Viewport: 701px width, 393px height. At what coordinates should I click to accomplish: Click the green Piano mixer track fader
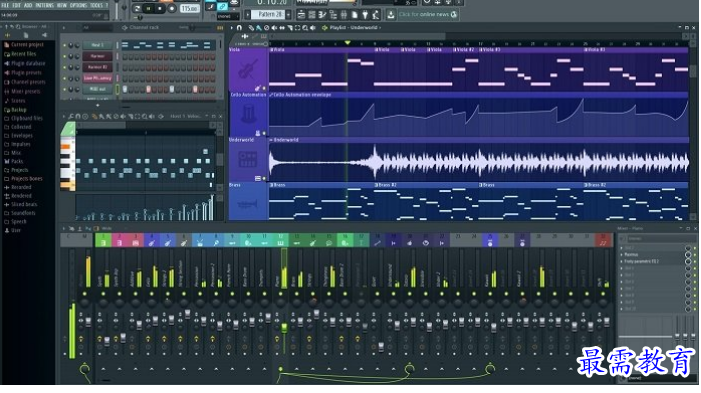tap(284, 328)
